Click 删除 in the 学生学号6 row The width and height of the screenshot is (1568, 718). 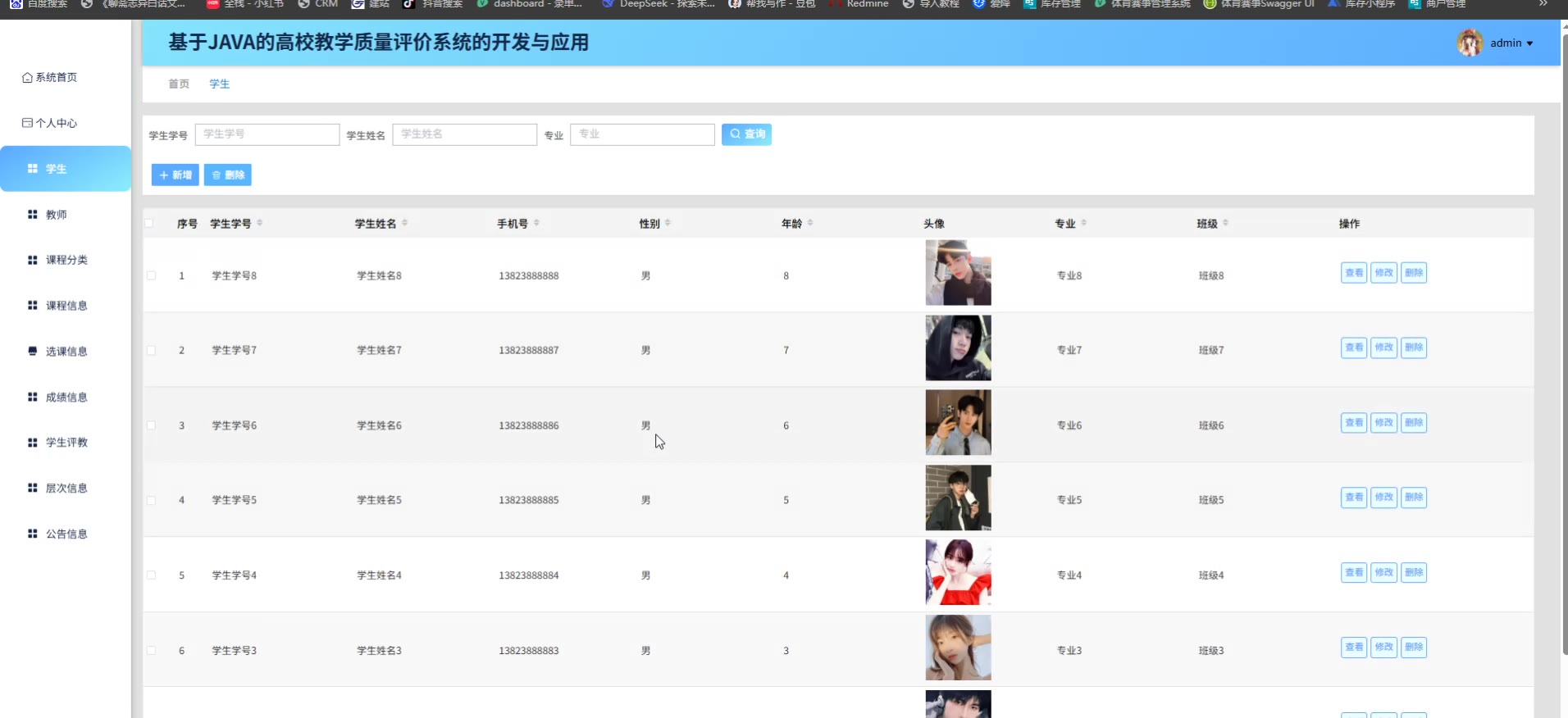pos(1414,423)
